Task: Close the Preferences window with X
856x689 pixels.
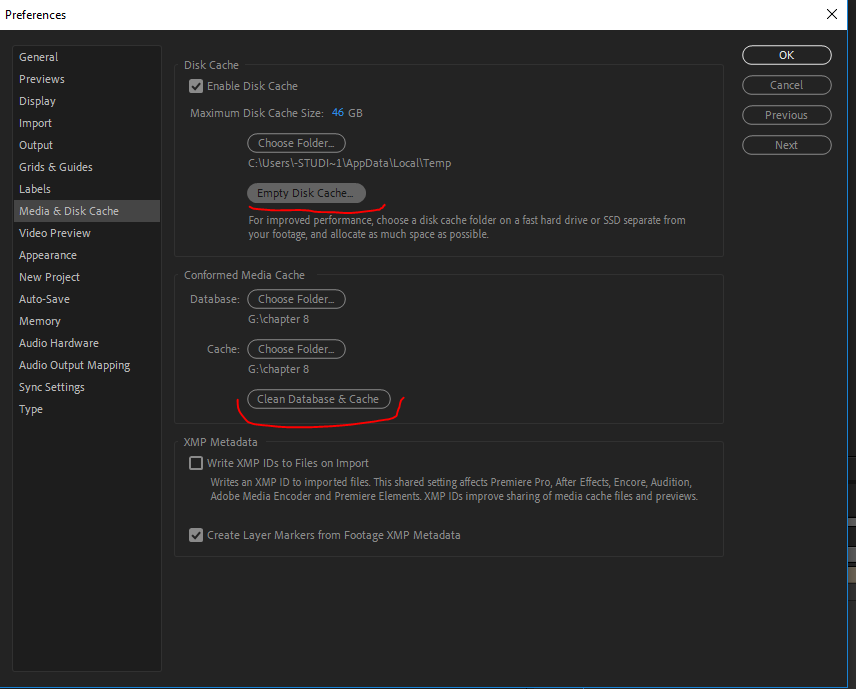Action: tap(831, 14)
